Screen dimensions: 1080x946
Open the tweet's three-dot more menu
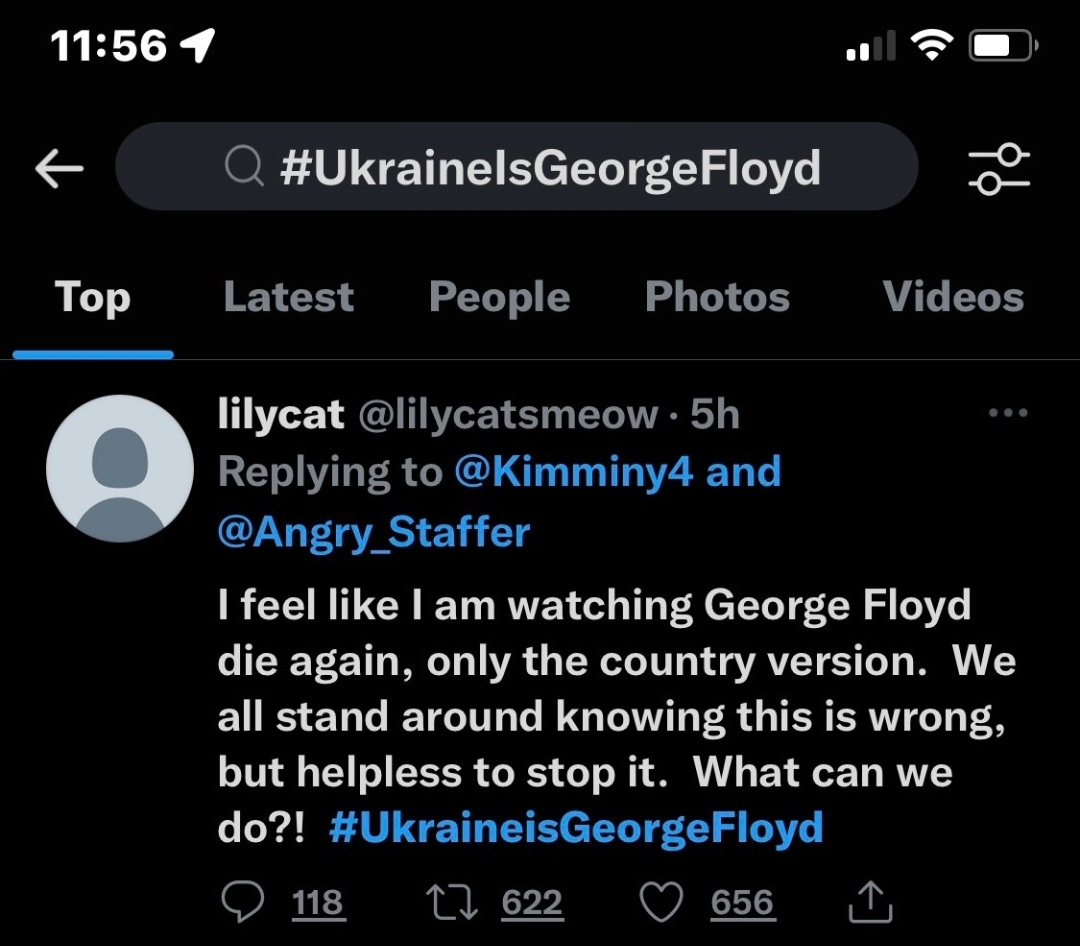pyautogui.click(x=1007, y=413)
